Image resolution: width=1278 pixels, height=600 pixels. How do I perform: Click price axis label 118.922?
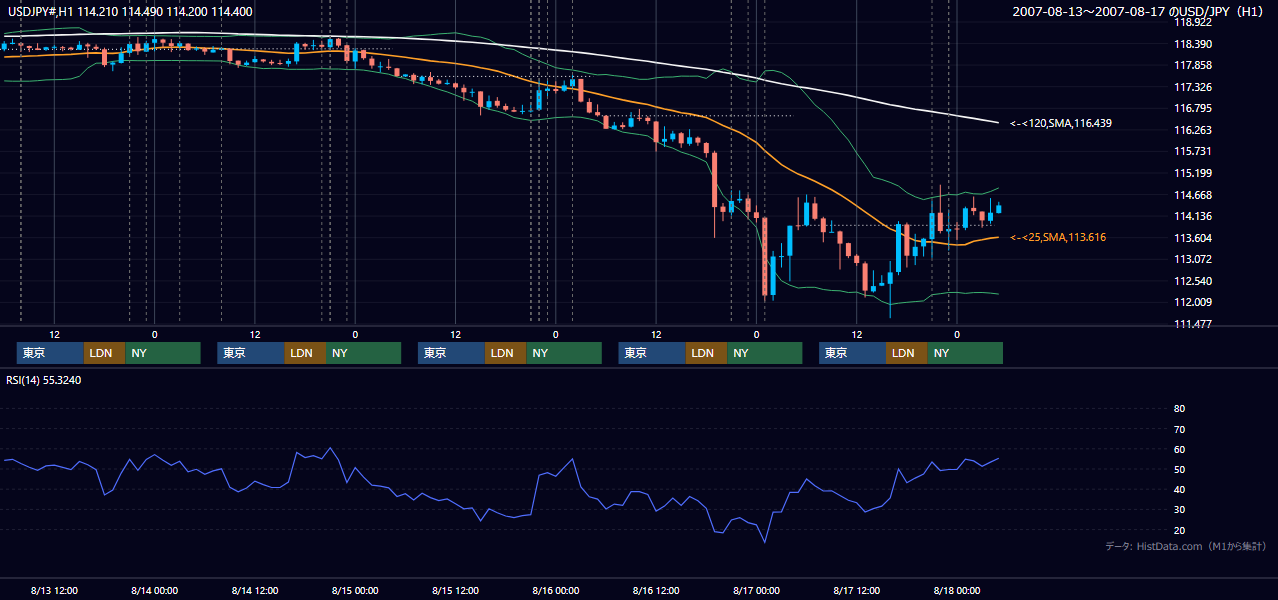tap(1193, 22)
